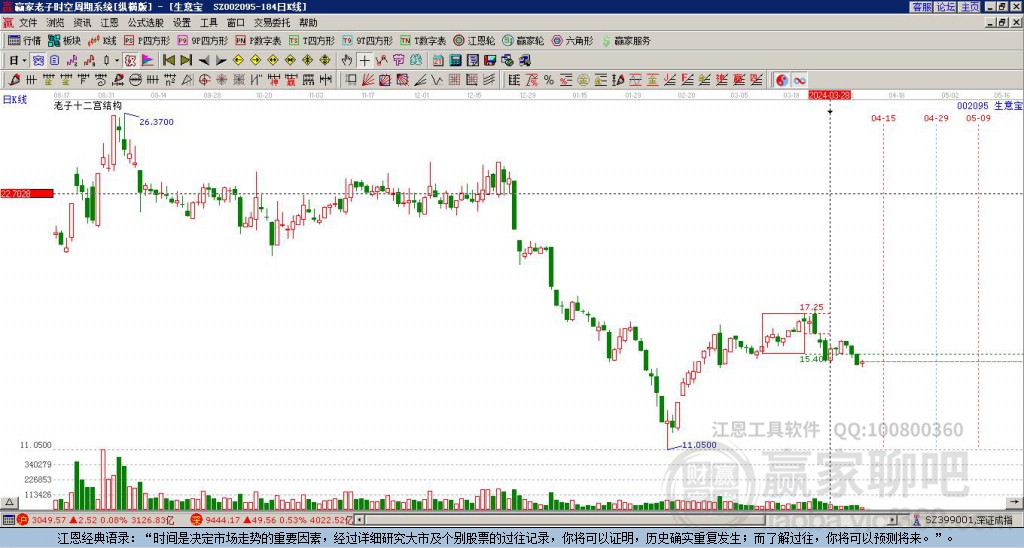The height and width of the screenshot is (548, 1024).
Task: Open 赢家服务 service with dollar icon
Action: (x=626, y=41)
